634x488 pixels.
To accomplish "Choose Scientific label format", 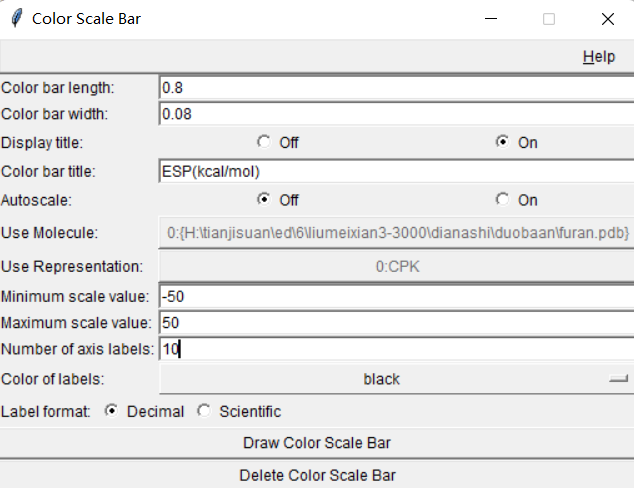I will (204, 411).
